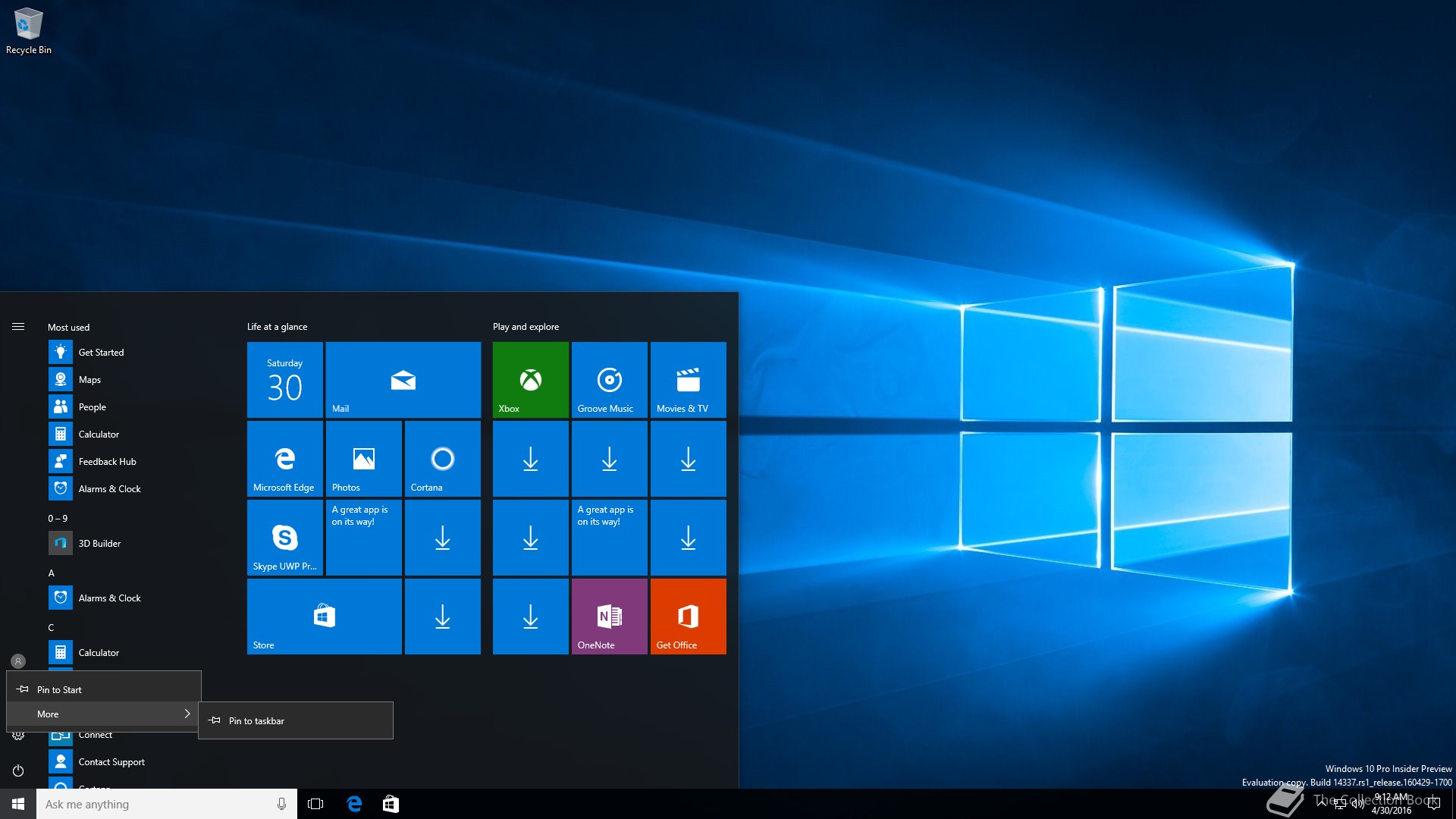Viewport: 1456px width, 819px height.
Task: Open the Microsoft Edge tile
Action: point(285,458)
